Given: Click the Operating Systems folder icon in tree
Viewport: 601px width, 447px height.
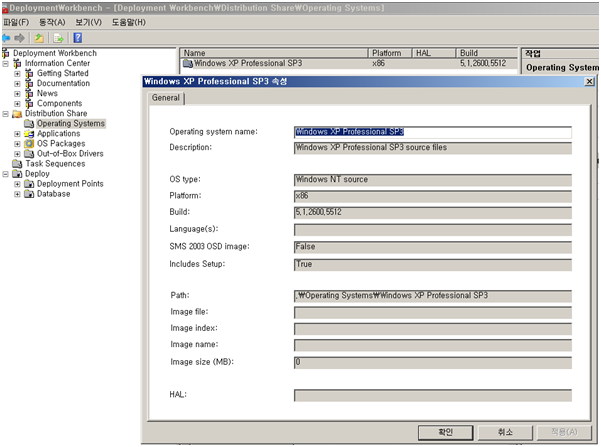Looking at the screenshot, I should pos(29,123).
